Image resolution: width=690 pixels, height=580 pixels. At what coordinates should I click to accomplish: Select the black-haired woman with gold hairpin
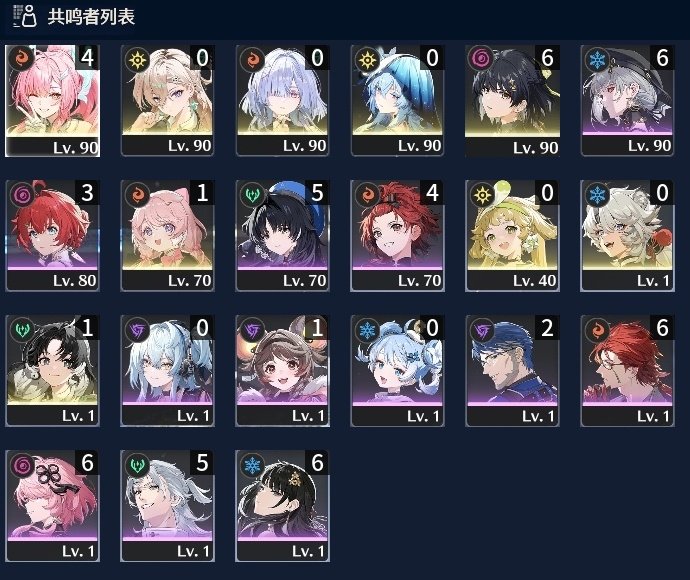[283, 506]
